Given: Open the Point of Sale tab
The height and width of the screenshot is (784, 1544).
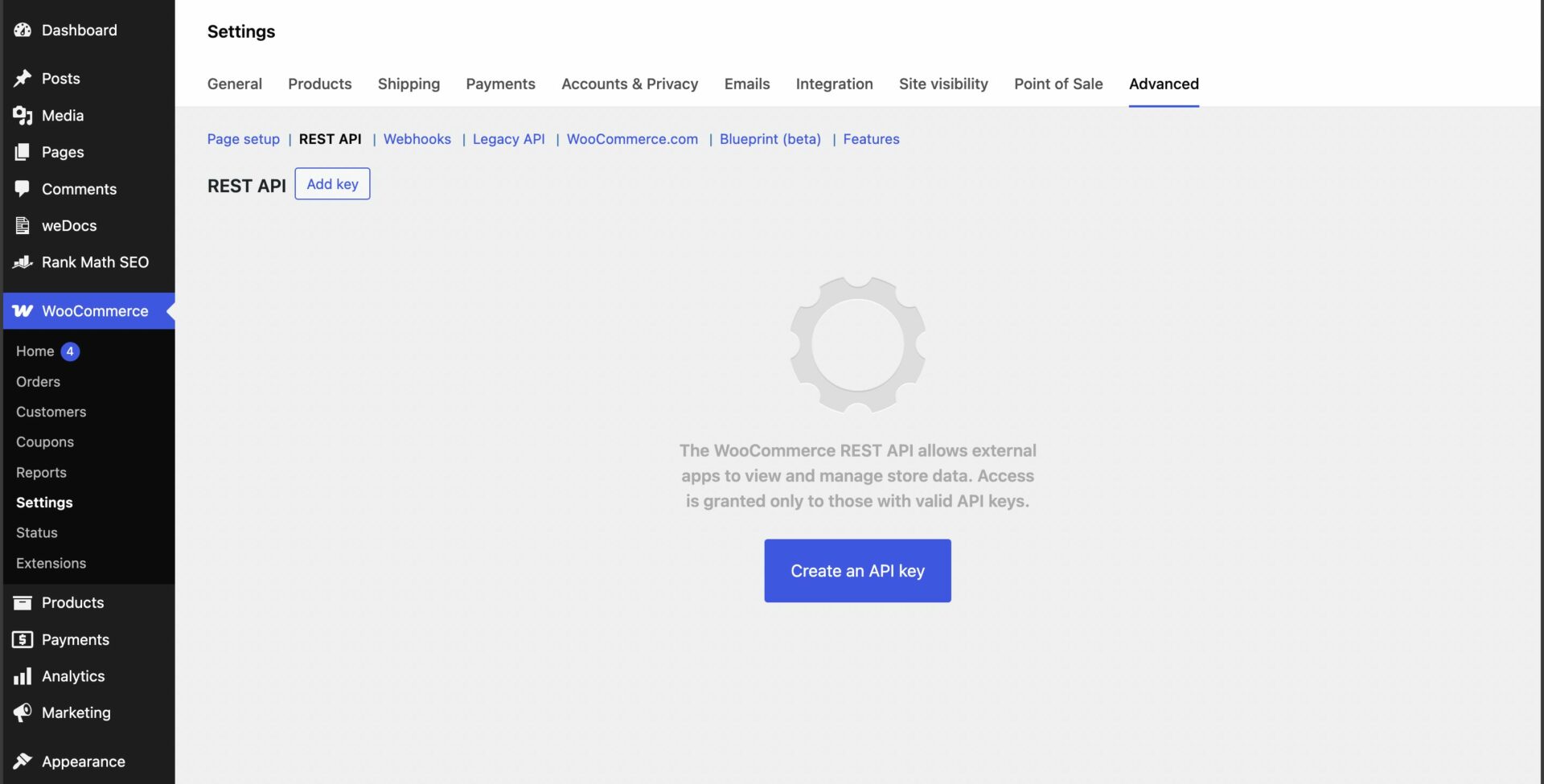Looking at the screenshot, I should coord(1057,84).
